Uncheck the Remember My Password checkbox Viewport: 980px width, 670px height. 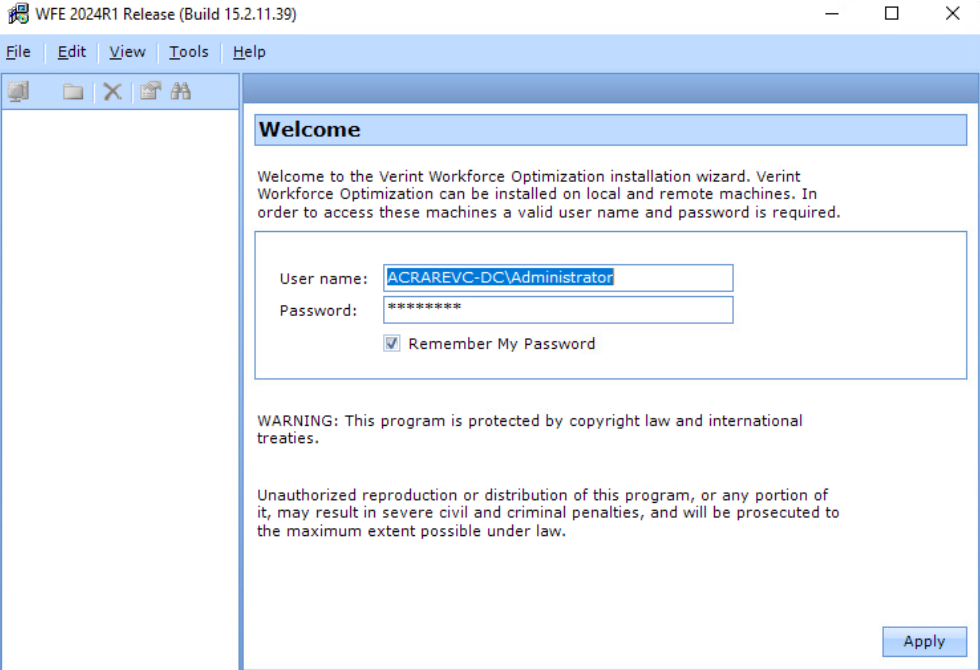click(392, 344)
